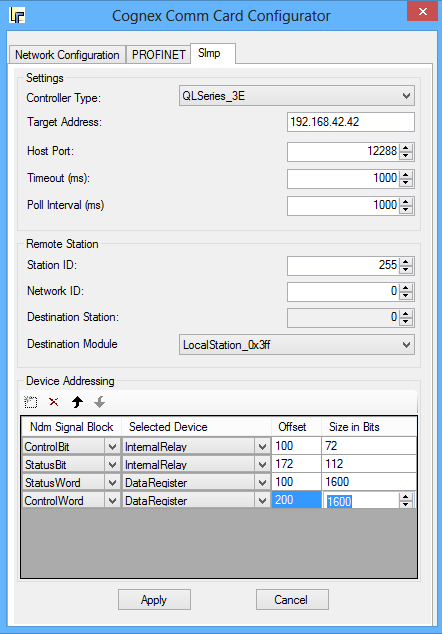This screenshot has width=442, height=634.
Task: Adjust the Host Port spinner arrows
Action: click(x=406, y=152)
